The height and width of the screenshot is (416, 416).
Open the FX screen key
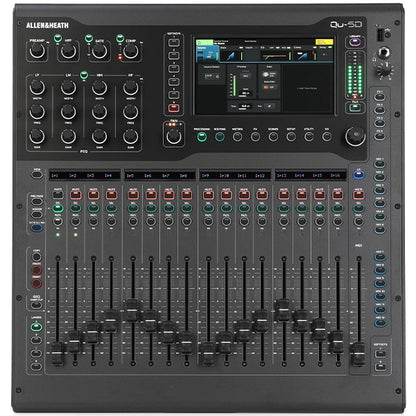click(x=255, y=137)
